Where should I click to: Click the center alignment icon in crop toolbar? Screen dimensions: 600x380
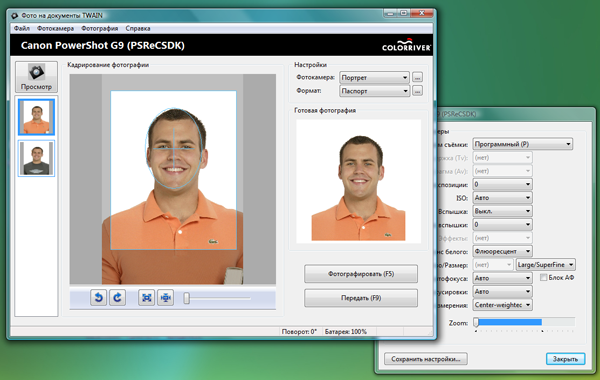pyautogui.click(x=166, y=297)
